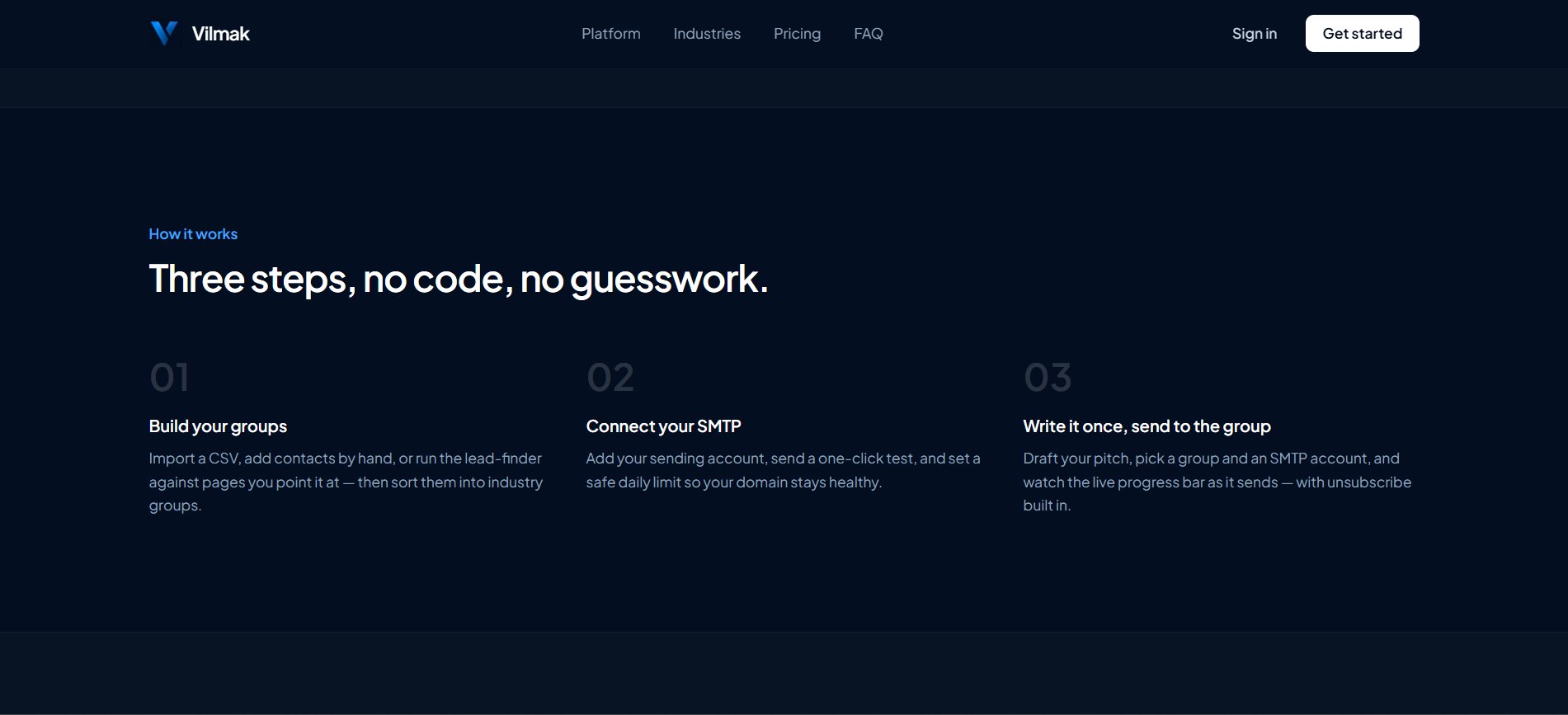Screen dimensions: 1568x715
Task: Click the Vilmak V logo icon
Action: [165, 34]
